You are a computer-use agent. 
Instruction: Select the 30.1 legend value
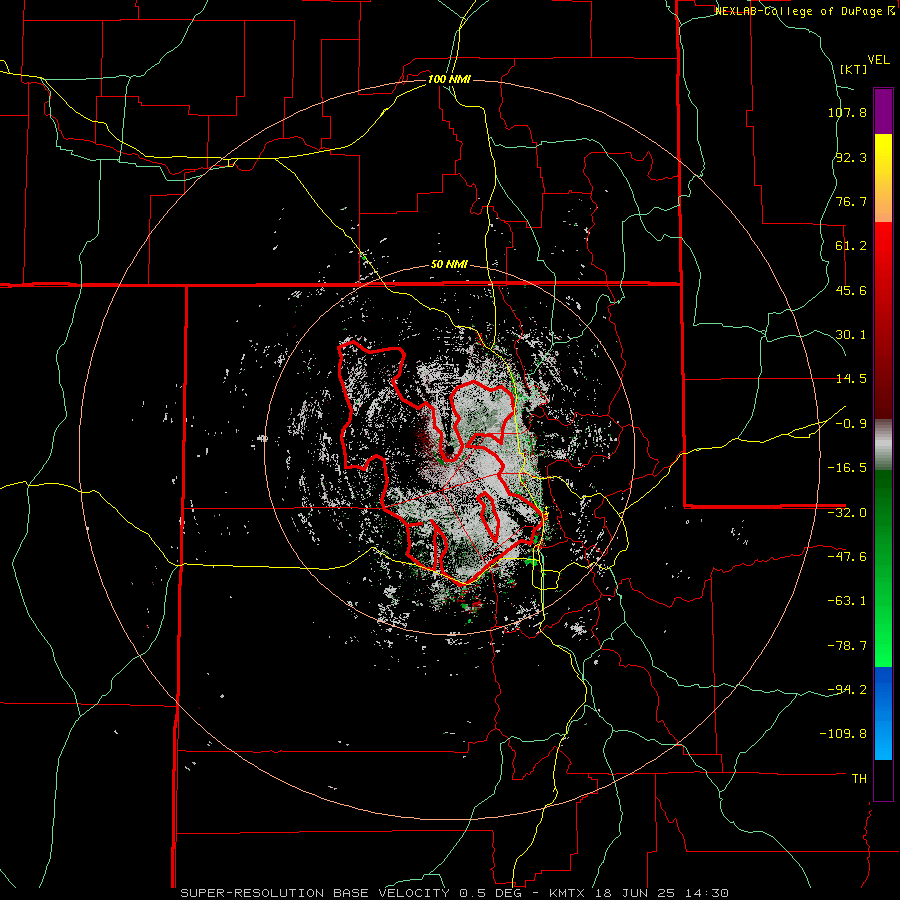[851, 335]
